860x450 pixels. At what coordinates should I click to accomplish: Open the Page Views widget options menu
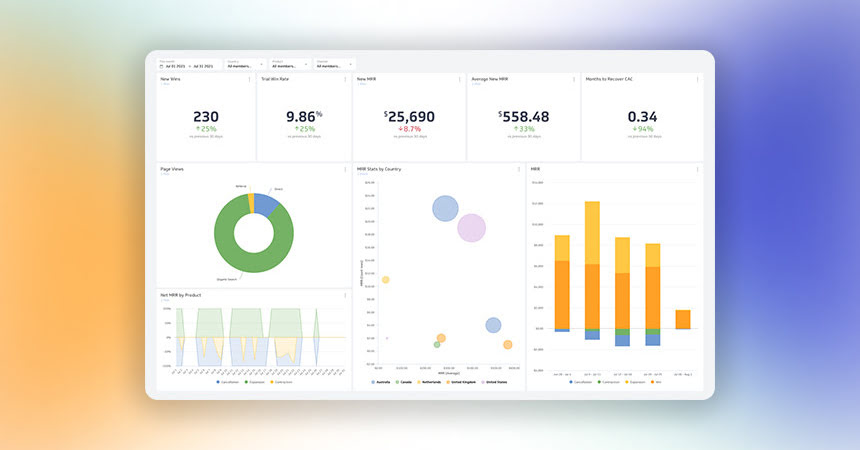[x=345, y=170]
